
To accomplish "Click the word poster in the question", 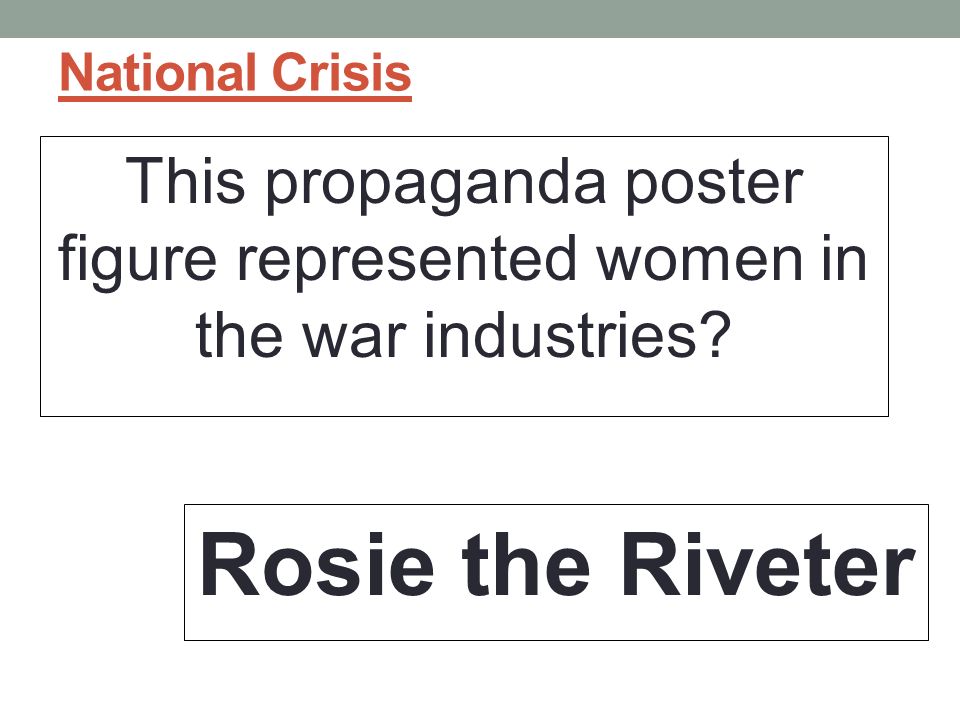I will pos(714,186).
